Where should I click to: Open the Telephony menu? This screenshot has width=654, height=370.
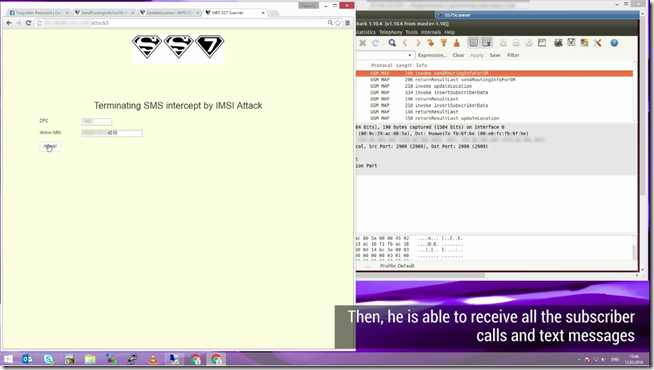390,32
